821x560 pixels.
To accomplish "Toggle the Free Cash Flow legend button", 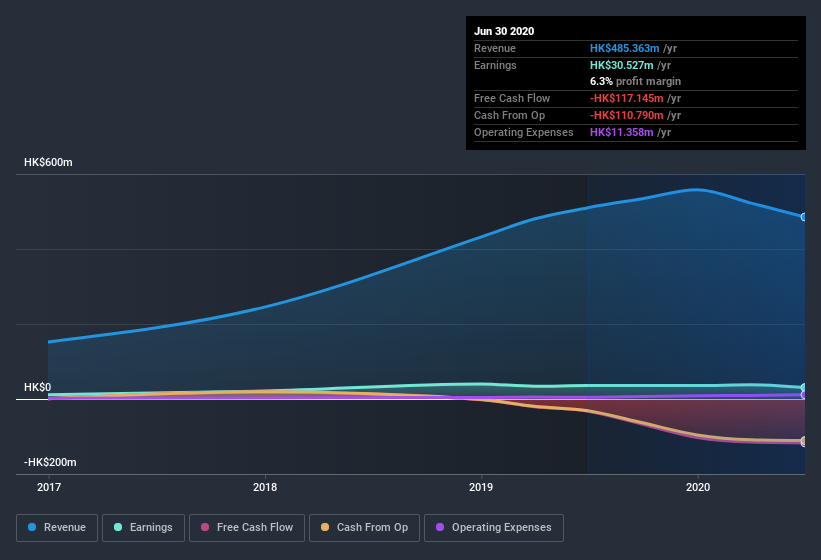I will tap(247, 528).
